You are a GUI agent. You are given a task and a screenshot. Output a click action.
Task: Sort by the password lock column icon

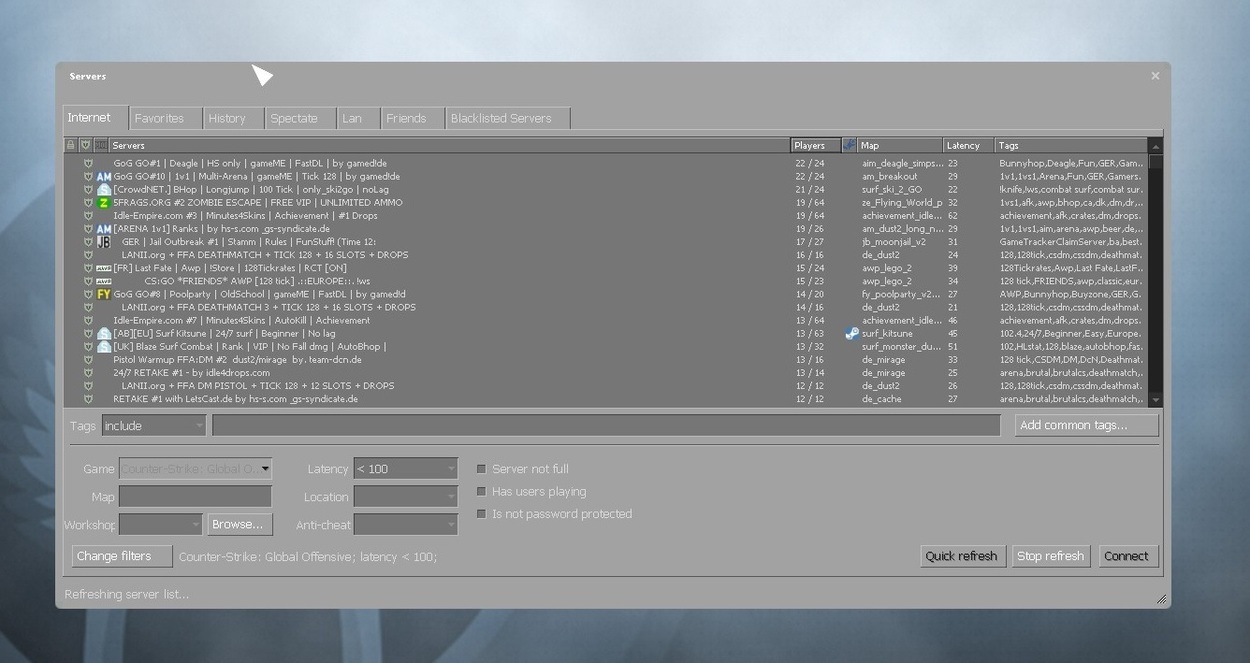tap(70, 145)
